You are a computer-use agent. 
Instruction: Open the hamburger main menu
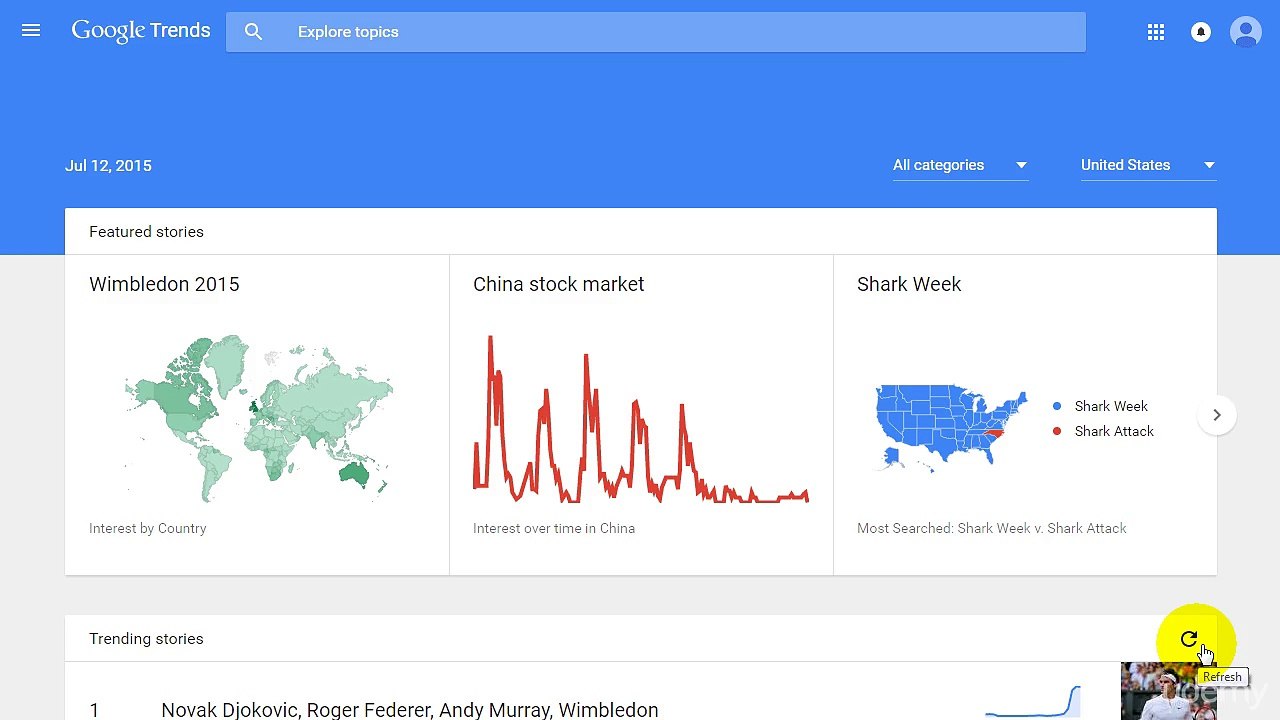(x=31, y=31)
